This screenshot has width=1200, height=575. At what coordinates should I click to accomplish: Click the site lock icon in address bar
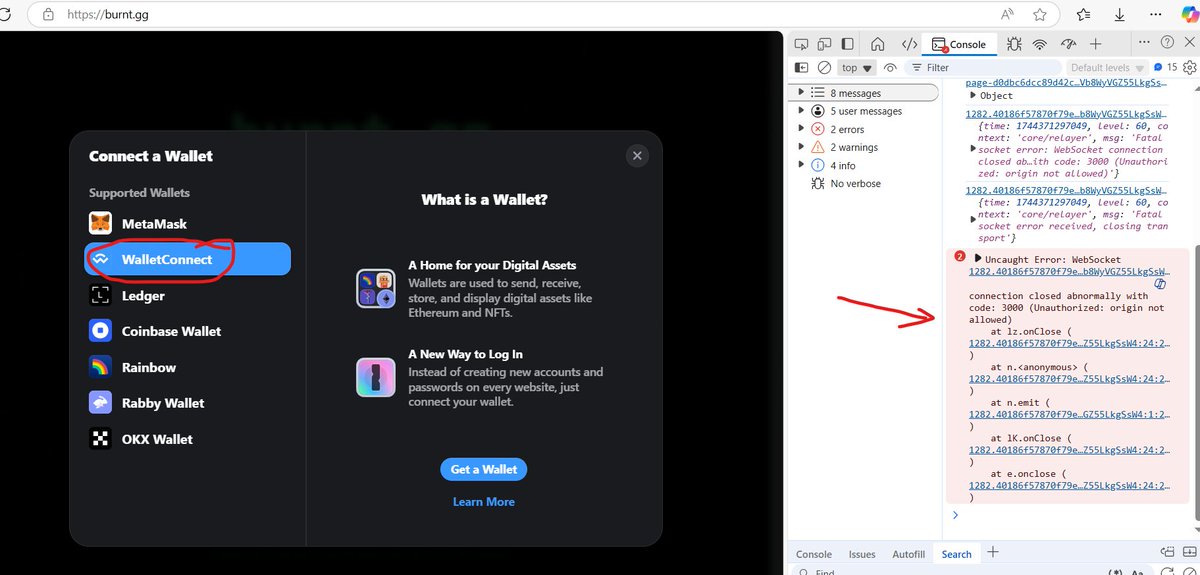click(48, 15)
